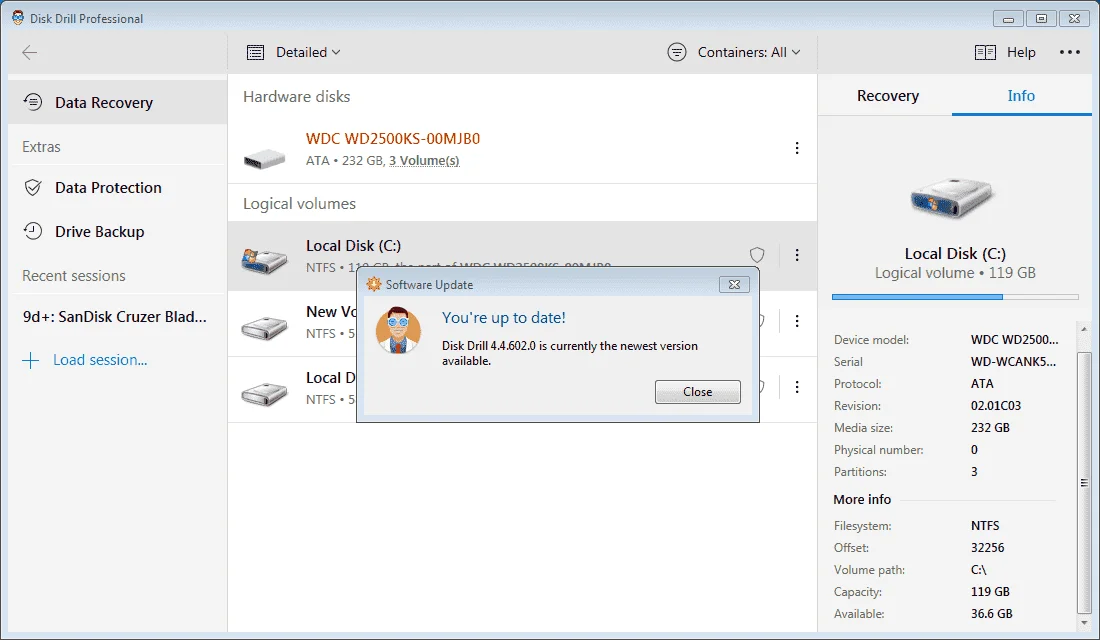This screenshot has width=1100, height=640.
Task: Click the Data Recovery sidebar icon
Action: (x=33, y=102)
